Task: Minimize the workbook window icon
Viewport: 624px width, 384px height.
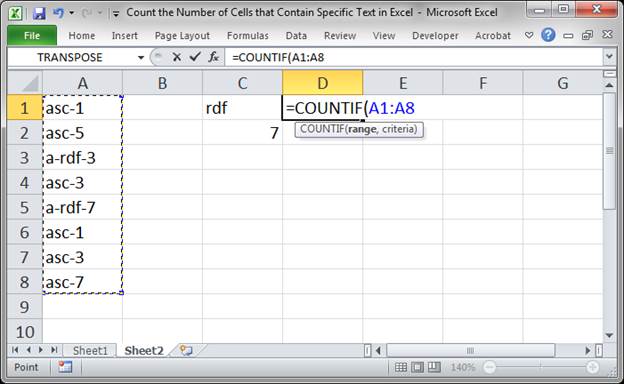Action: [568, 36]
